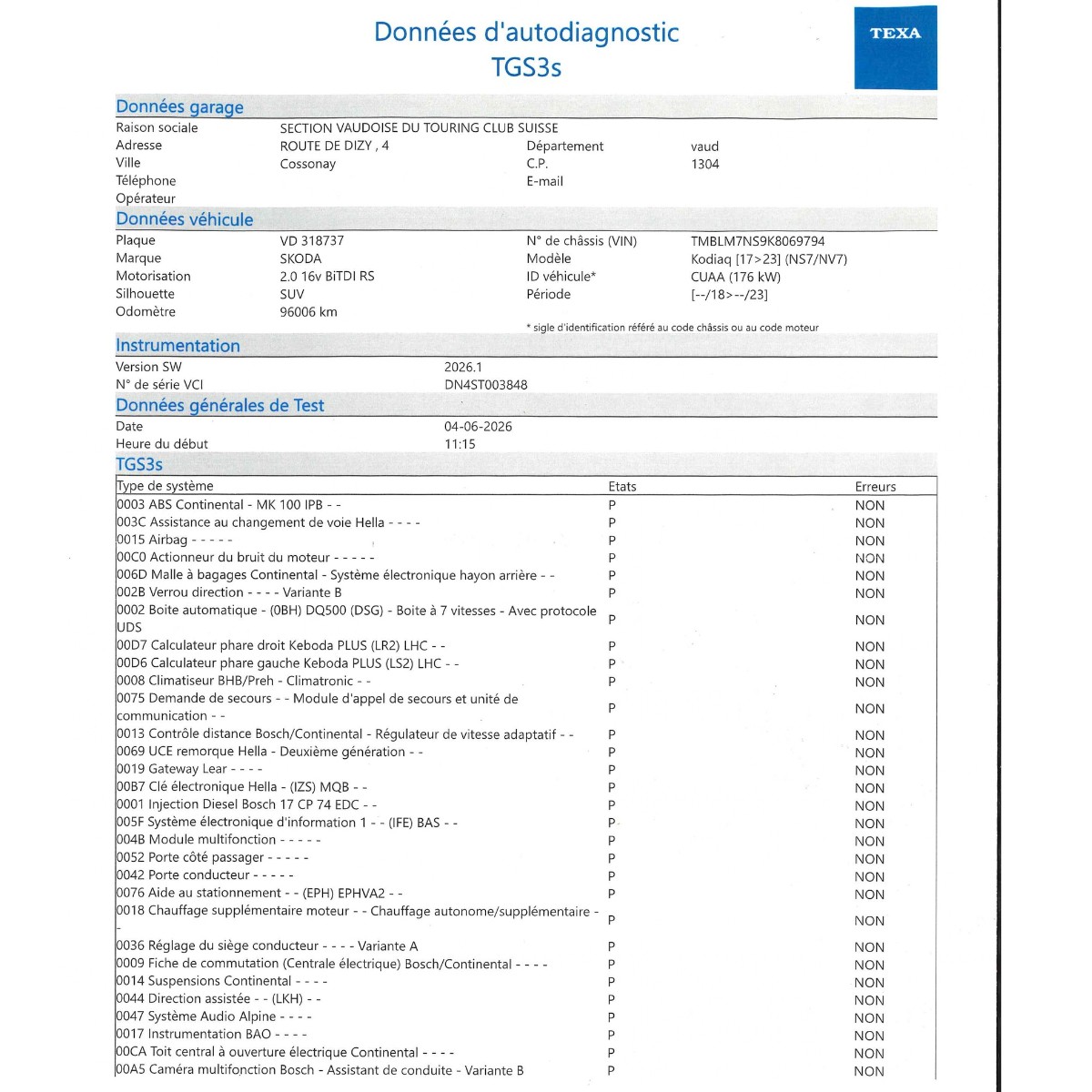The image size is (1092, 1092).
Task: Click '0017 Instrumentation BAO' row
Action: click(x=526, y=1035)
